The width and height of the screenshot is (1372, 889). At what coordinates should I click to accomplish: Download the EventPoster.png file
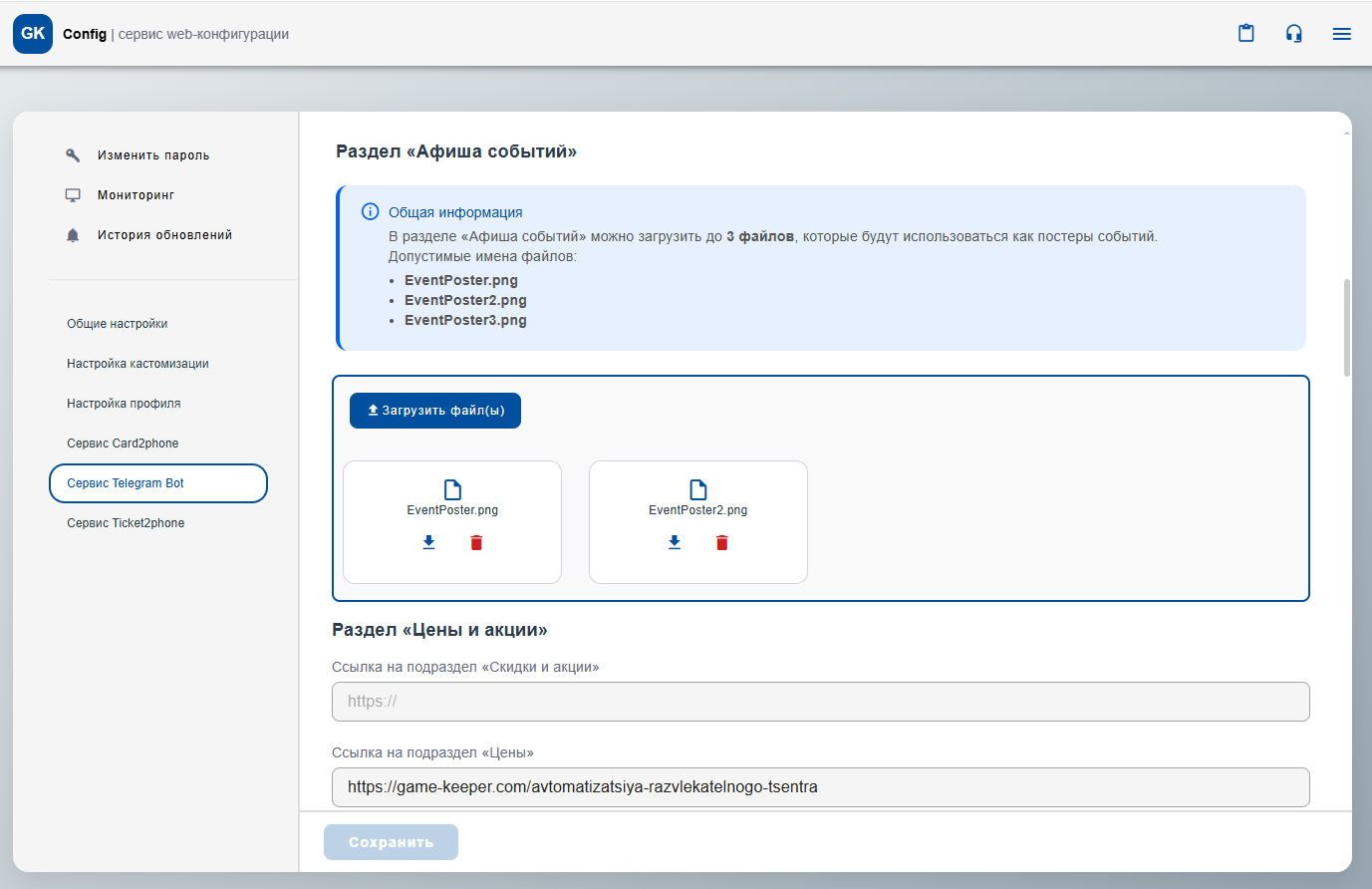click(428, 542)
